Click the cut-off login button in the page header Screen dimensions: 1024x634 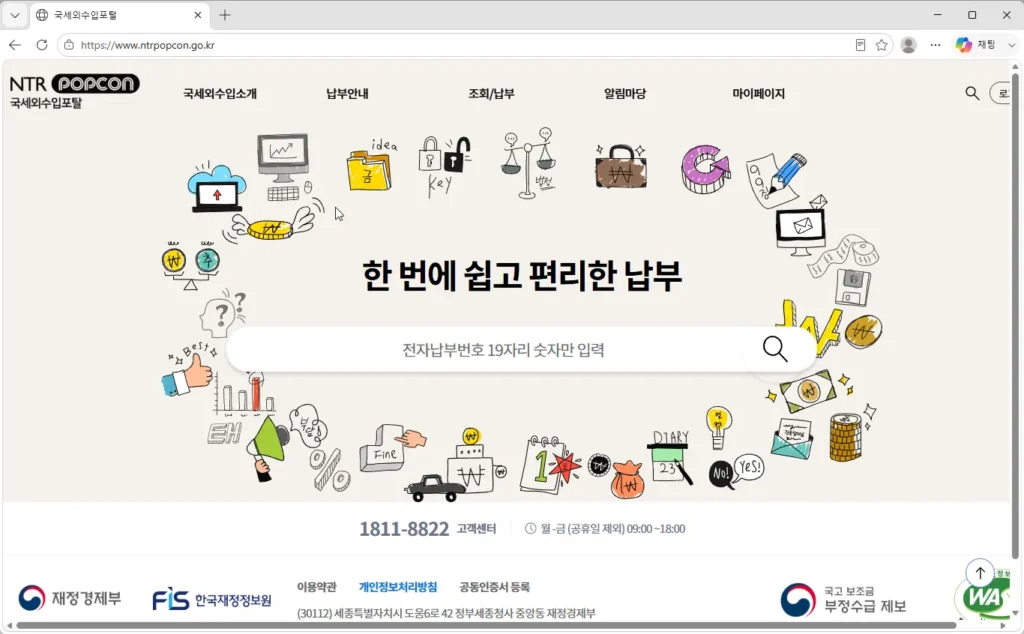point(1001,93)
